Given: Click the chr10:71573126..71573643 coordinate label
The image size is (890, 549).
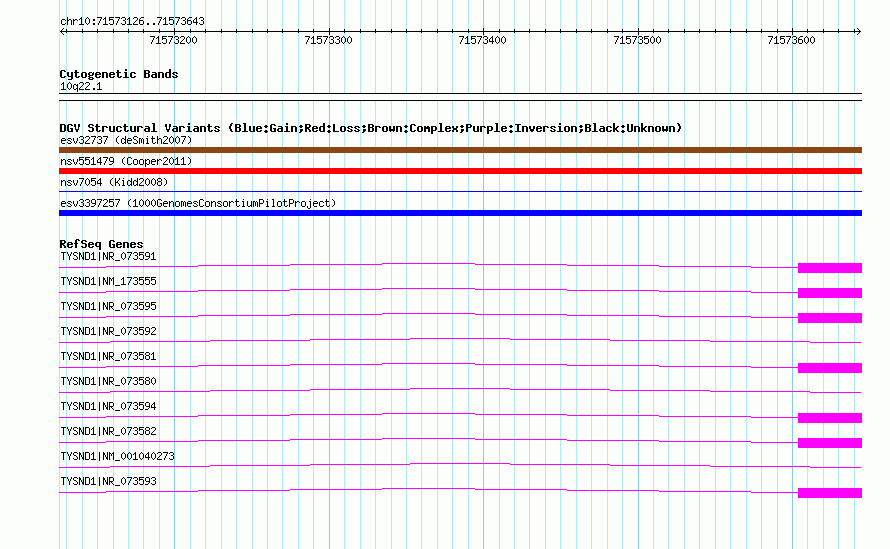Looking at the screenshot, I should pos(132,22).
